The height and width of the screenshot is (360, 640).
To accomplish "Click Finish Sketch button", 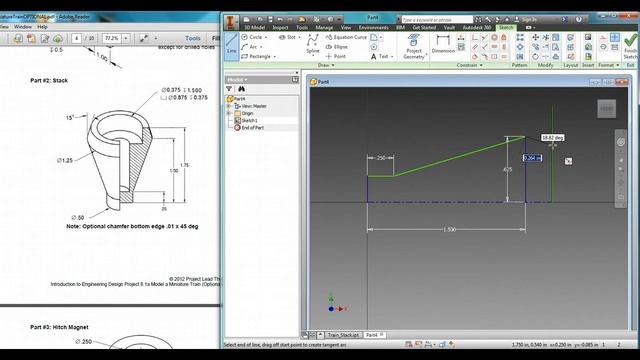I will (631, 46).
